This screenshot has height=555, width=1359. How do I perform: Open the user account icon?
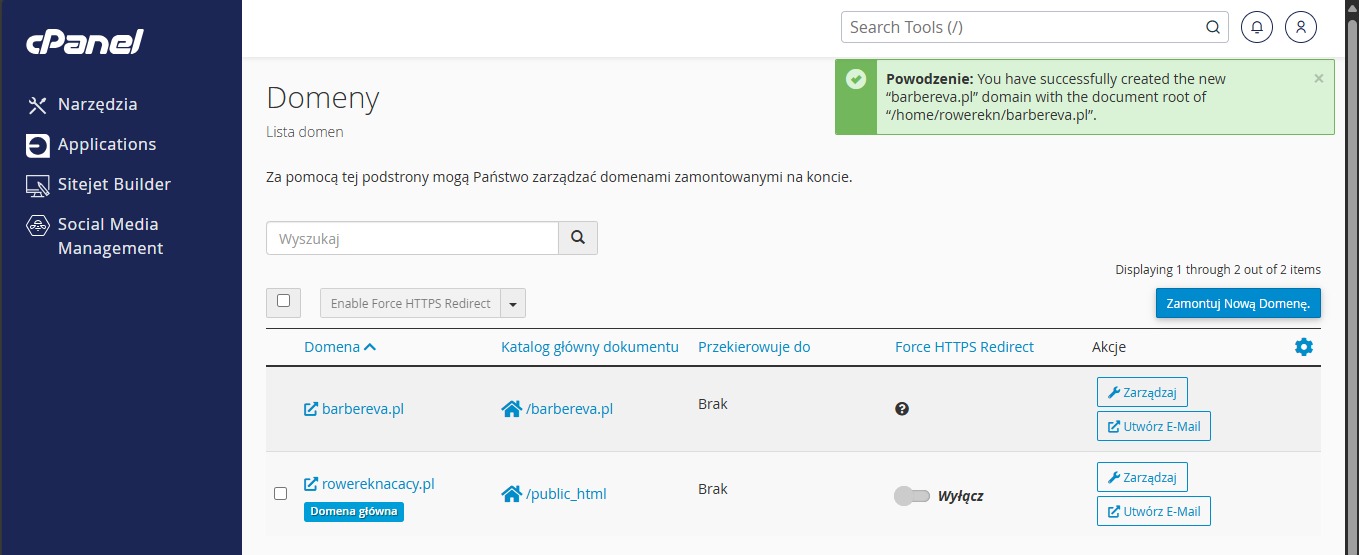1300,27
